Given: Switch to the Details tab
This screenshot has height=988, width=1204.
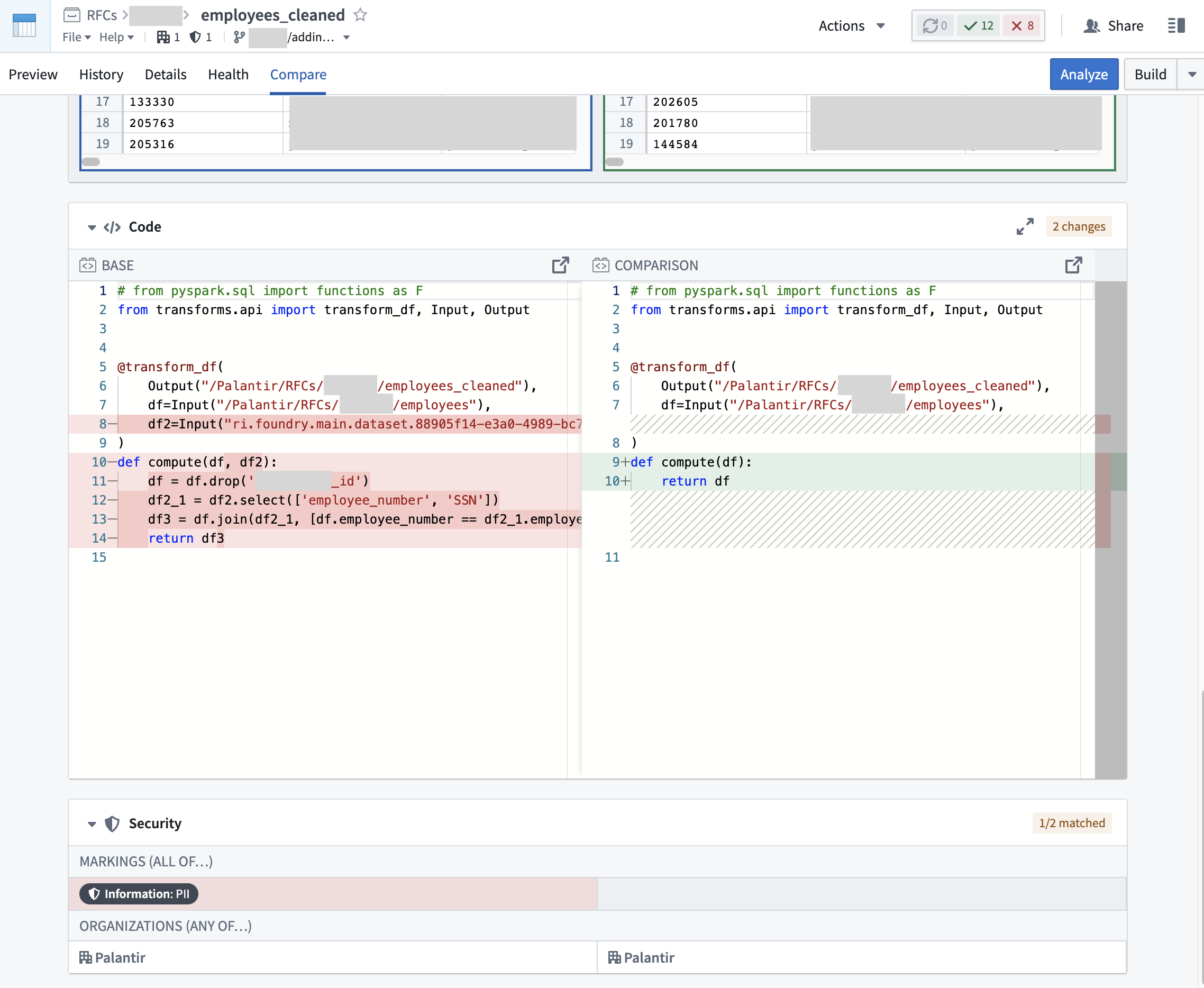Looking at the screenshot, I should pos(166,75).
